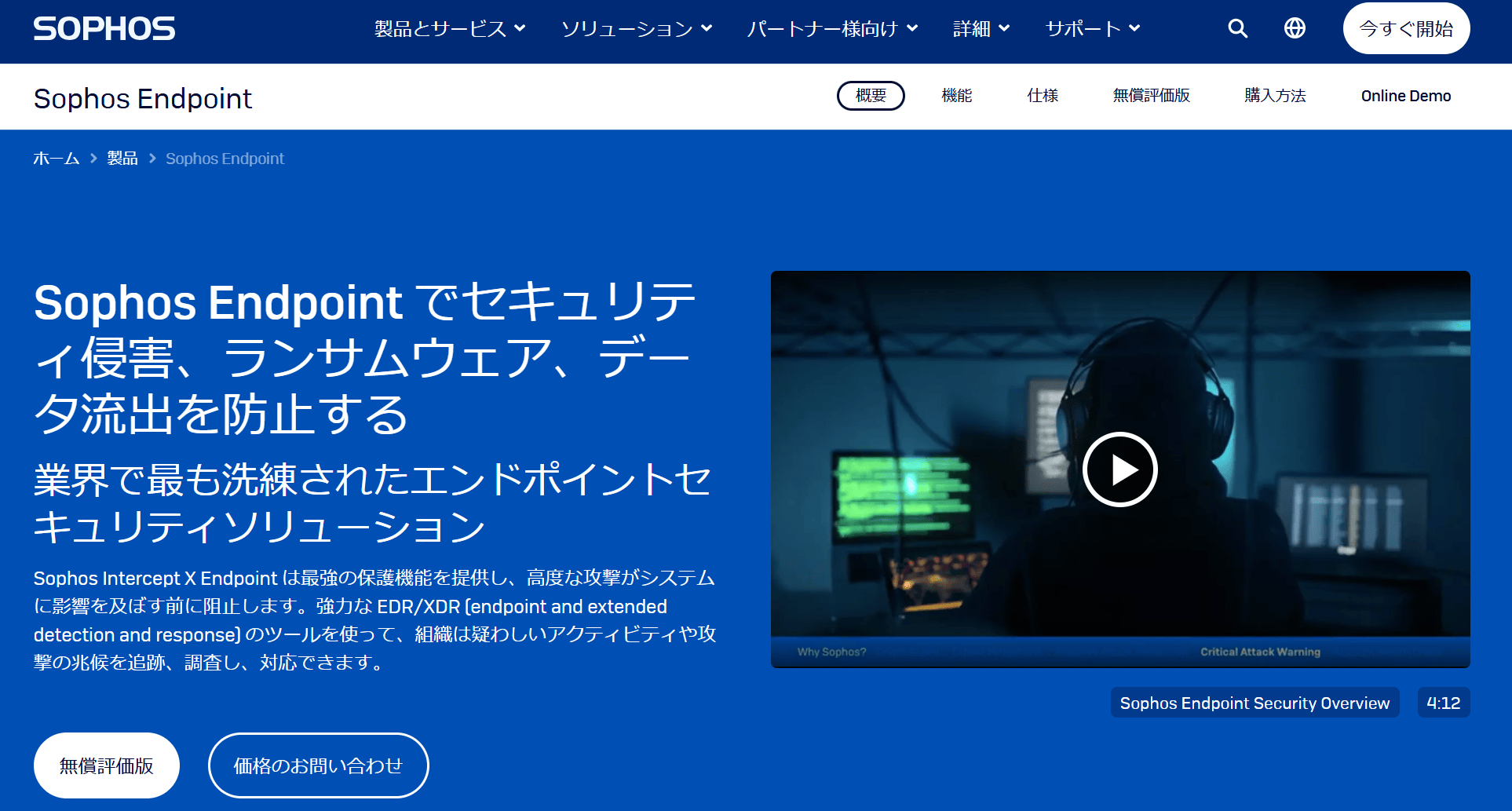Screen dimensions: 1512x811
Task: Click the 価格のお問い合わせ button
Action: click(318, 765)
